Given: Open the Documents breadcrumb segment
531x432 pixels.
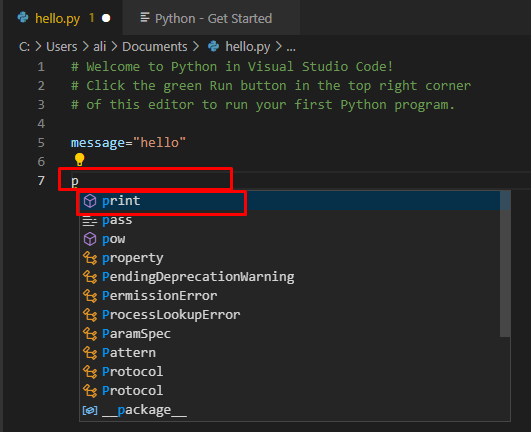Looking at the screenshot, I should [154, 47].
